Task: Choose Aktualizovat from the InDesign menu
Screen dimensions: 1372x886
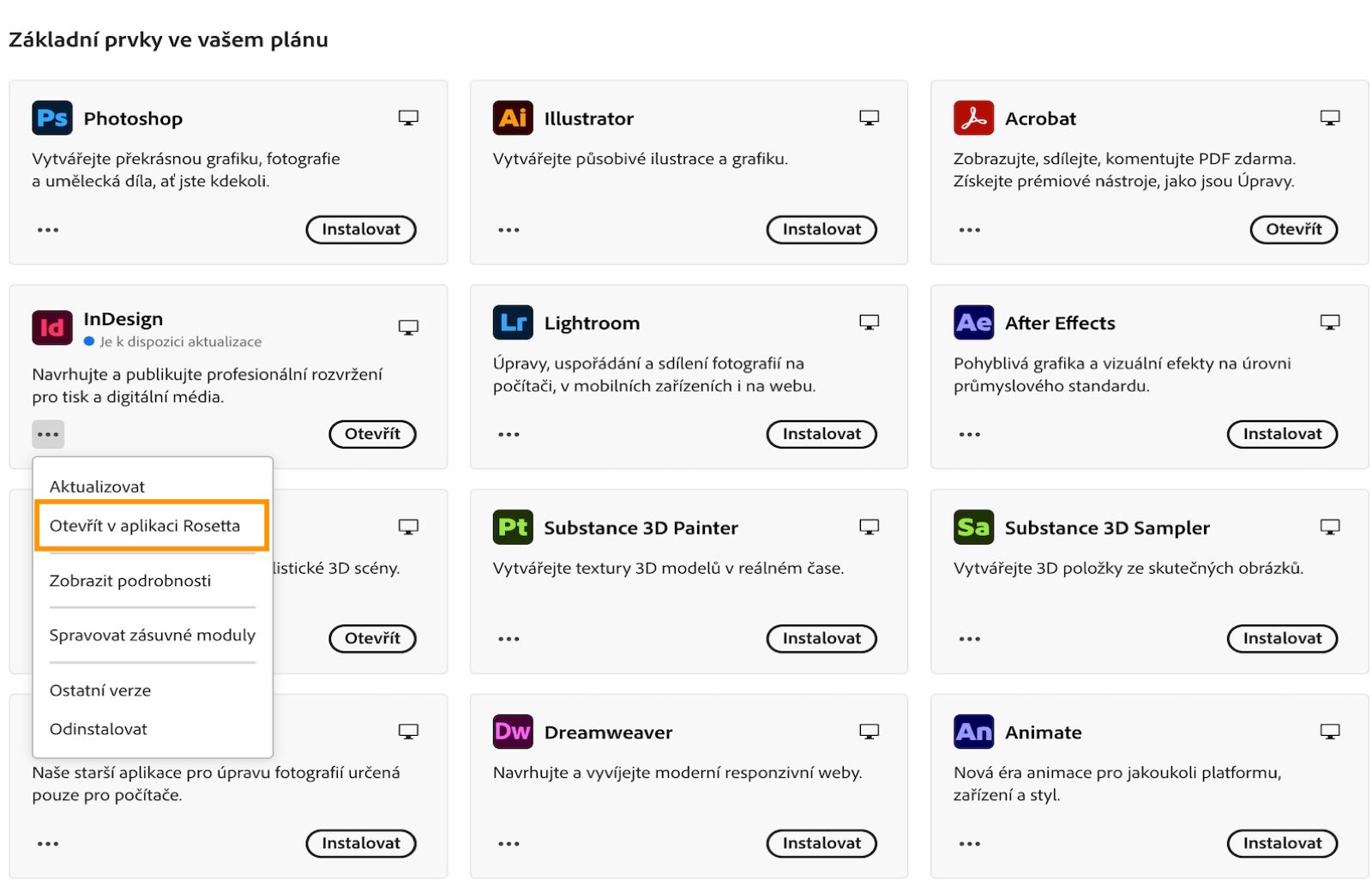Action: pyautogui.click(x=153, y=486)
